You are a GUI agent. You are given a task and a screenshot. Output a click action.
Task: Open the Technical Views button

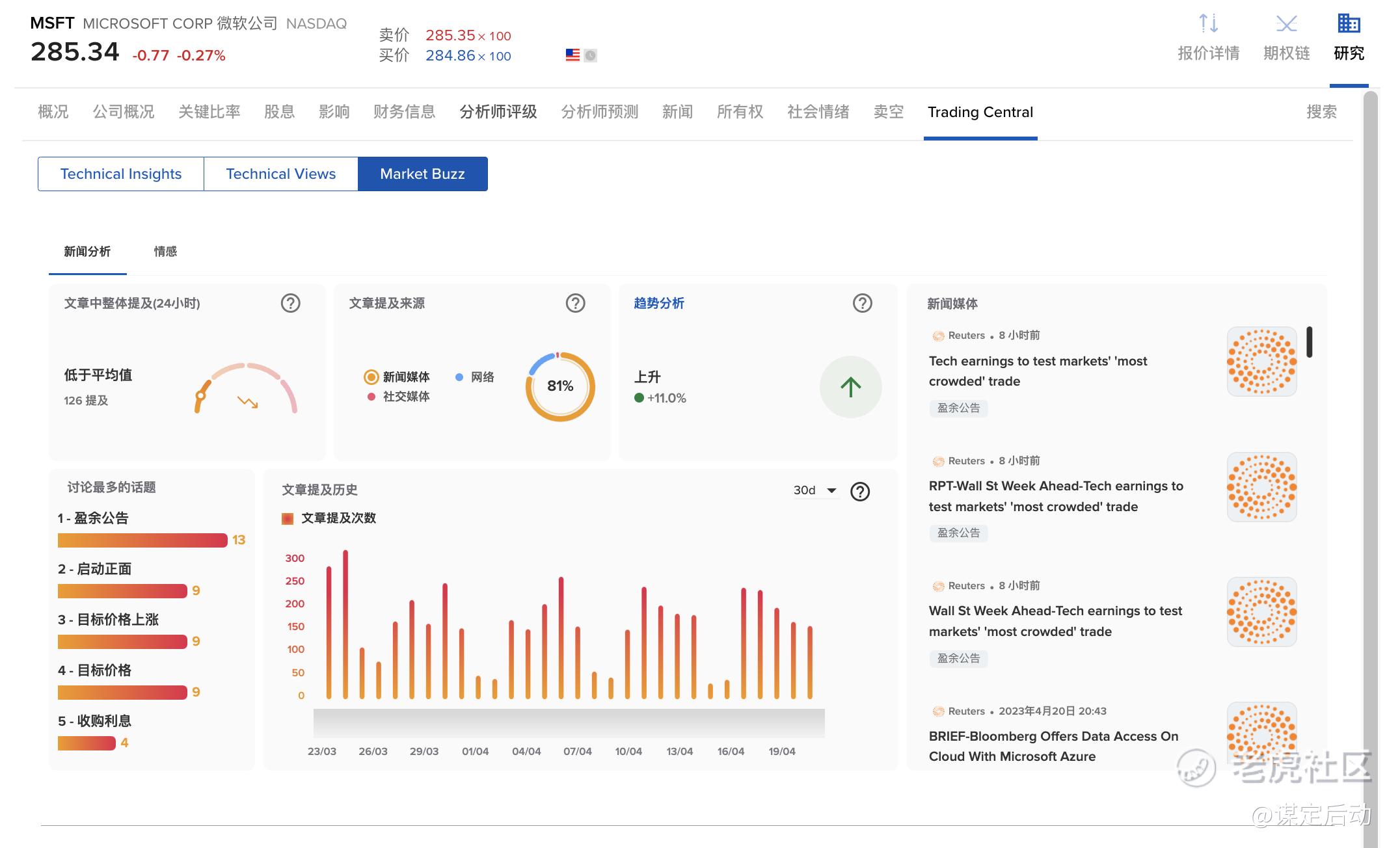coord(281,174)
